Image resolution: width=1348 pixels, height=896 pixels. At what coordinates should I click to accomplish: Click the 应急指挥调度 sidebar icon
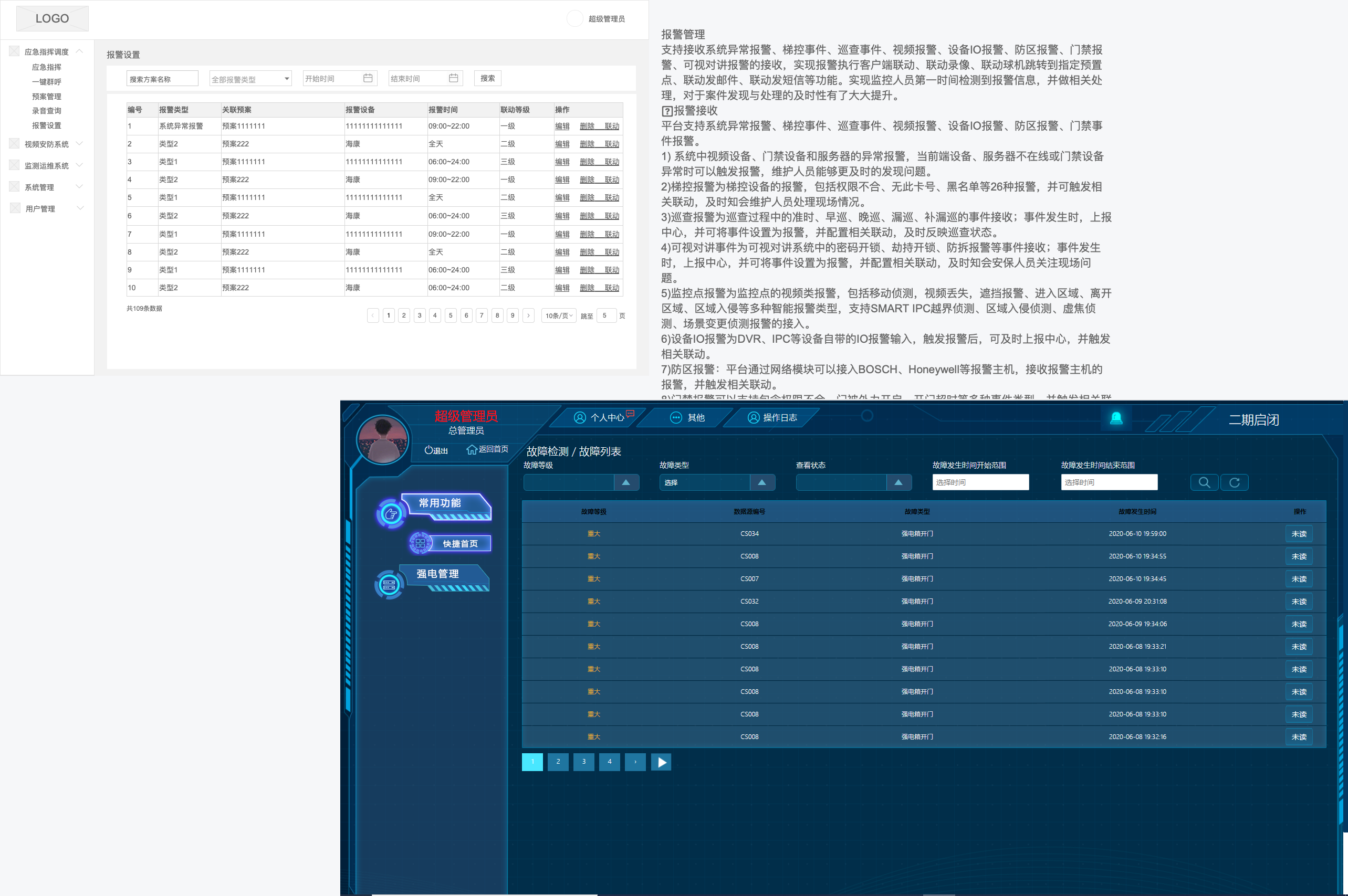[14, 51]
